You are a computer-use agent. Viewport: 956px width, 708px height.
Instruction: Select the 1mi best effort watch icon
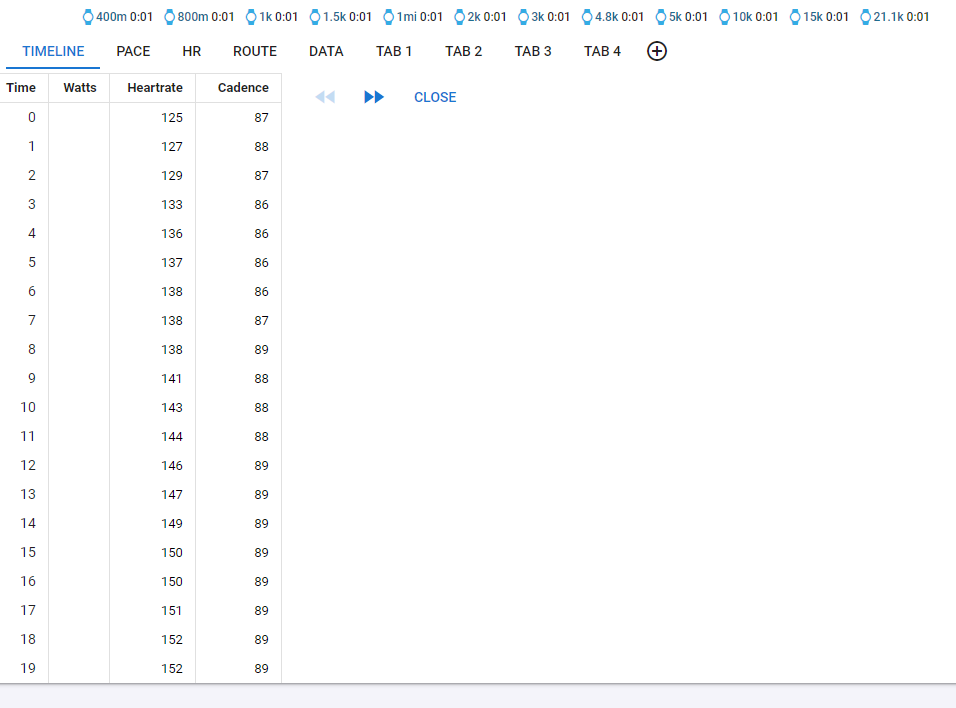pos(389,17)
